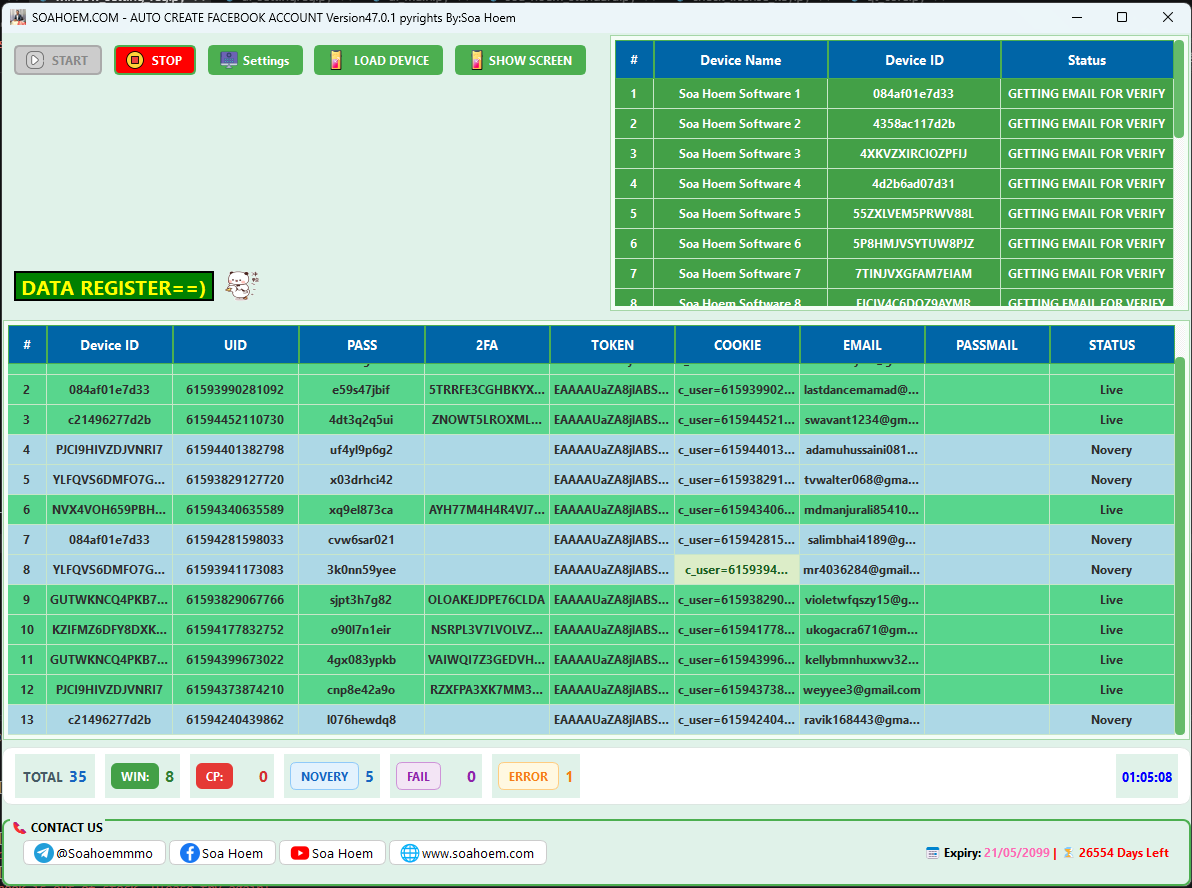Click the red CP: counter badge
The image size is (1192, 888).
point(214,776)
